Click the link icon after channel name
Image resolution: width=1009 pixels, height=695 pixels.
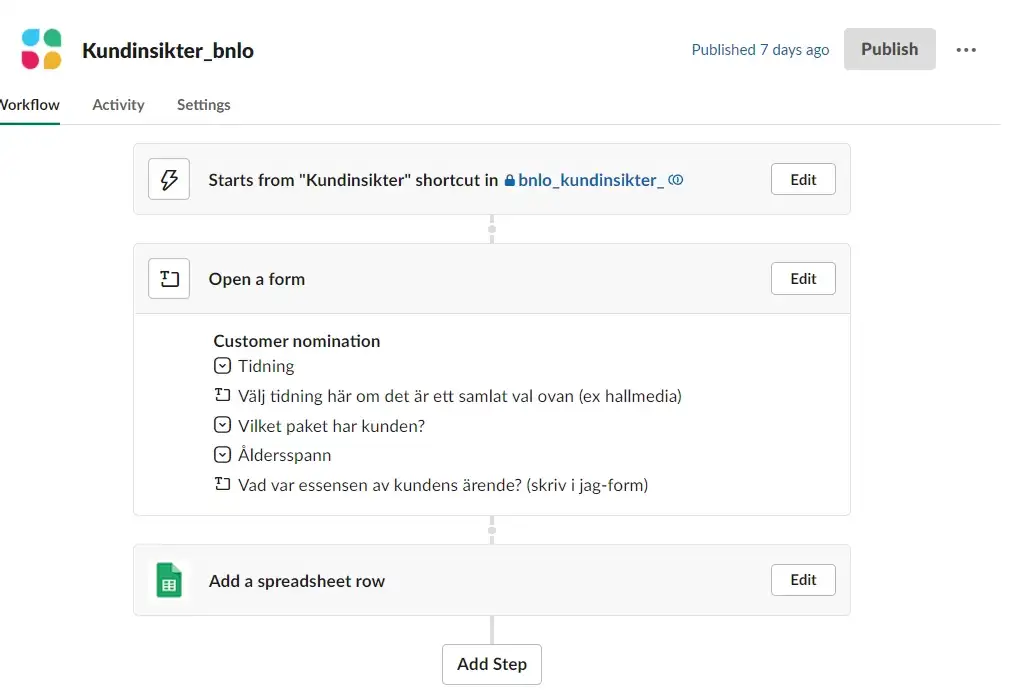coord(676,180)
